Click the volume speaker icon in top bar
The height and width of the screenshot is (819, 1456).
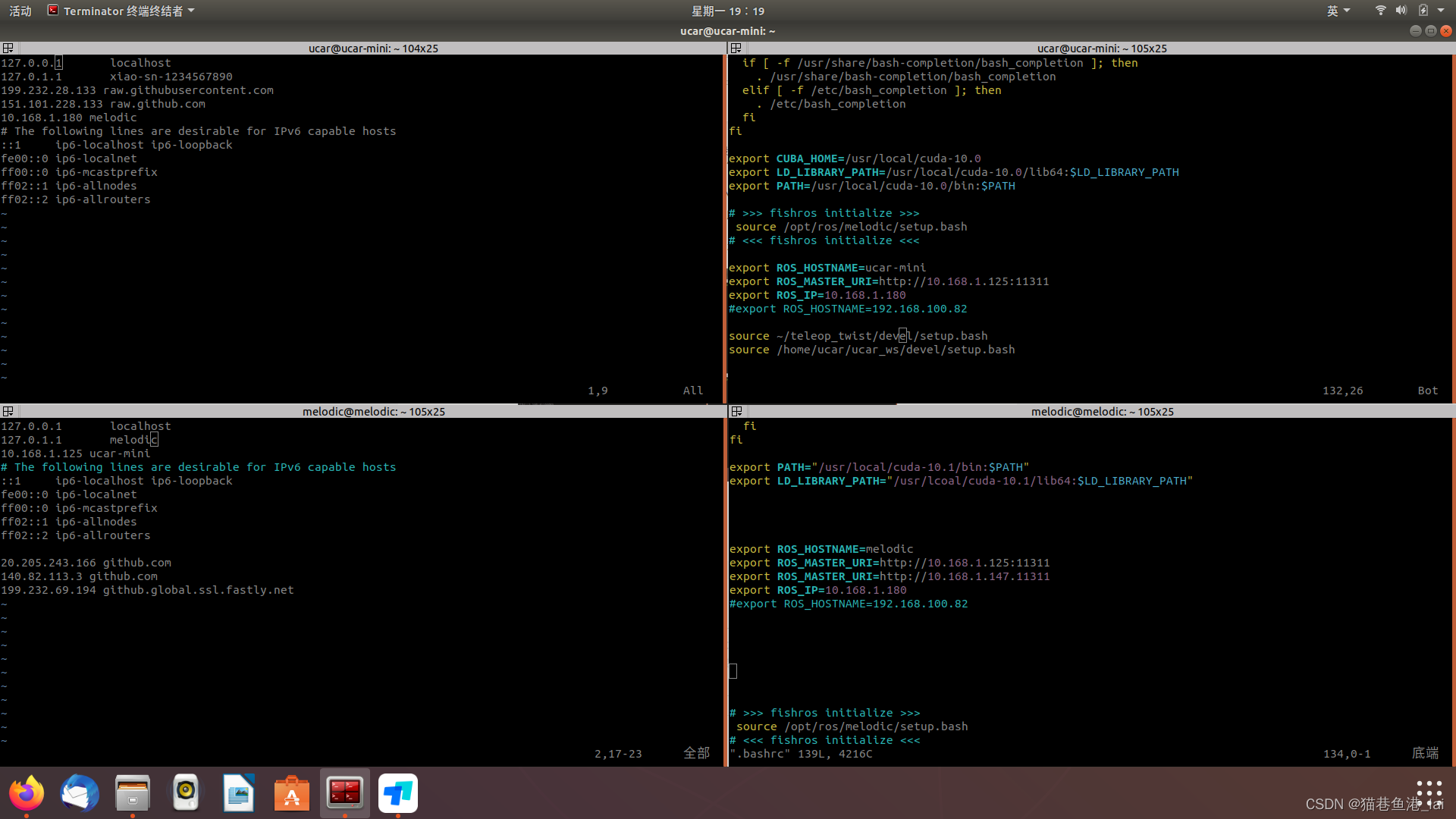coord(1401,11)
